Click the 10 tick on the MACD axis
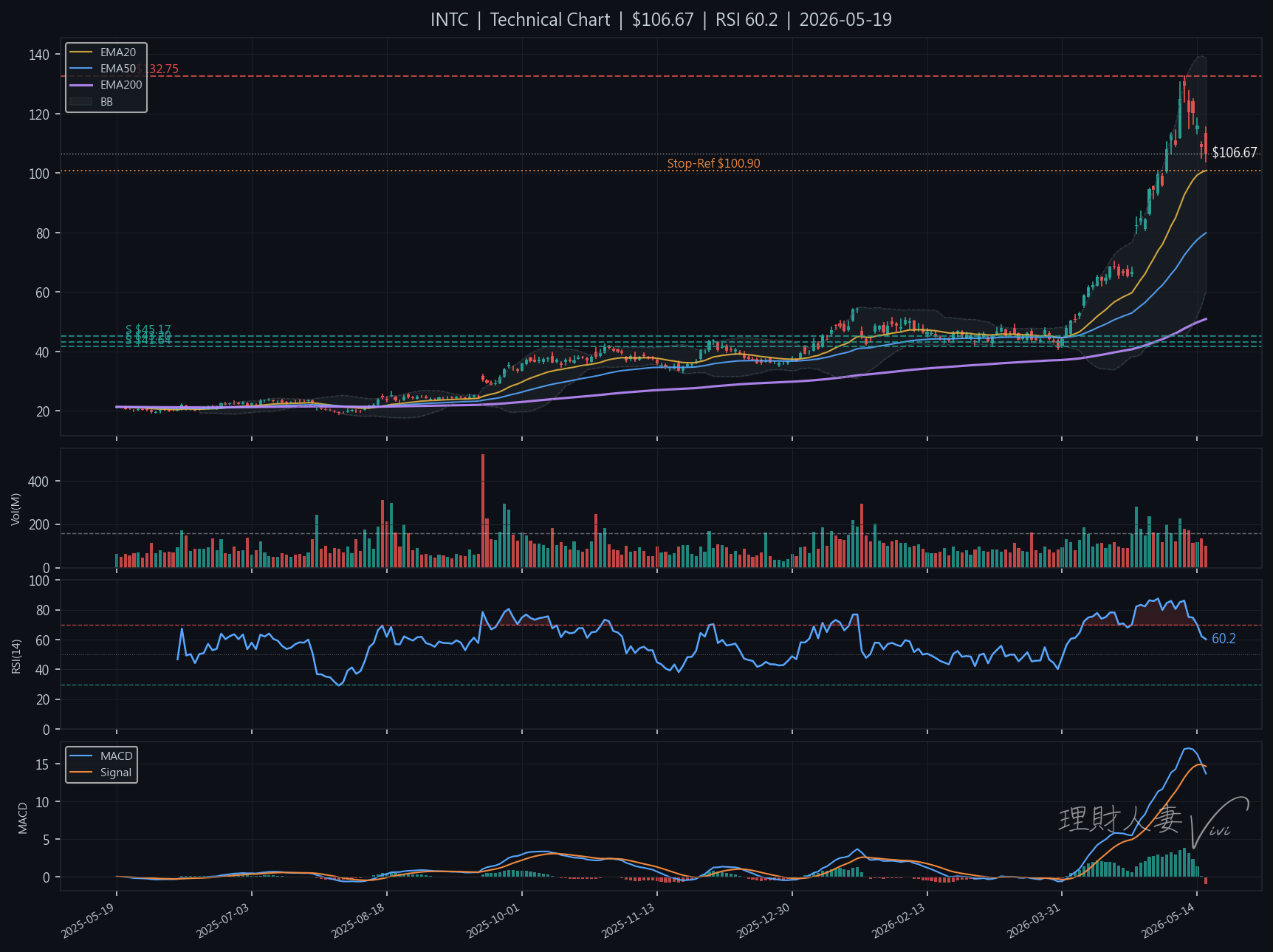This screenshot has height=952, width=1273. (43, 802)
